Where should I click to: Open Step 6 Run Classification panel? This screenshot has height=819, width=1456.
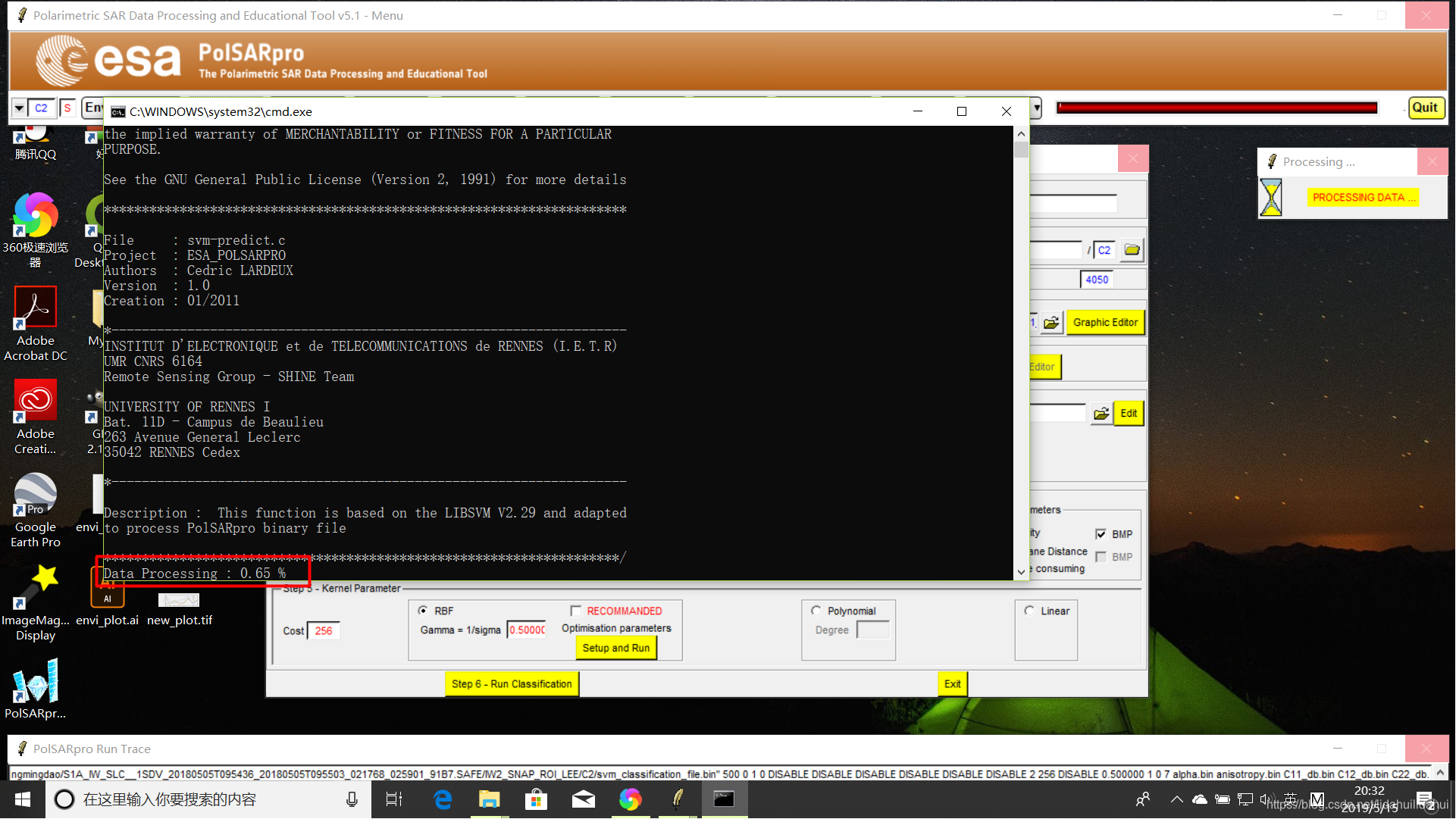point(512,683)
